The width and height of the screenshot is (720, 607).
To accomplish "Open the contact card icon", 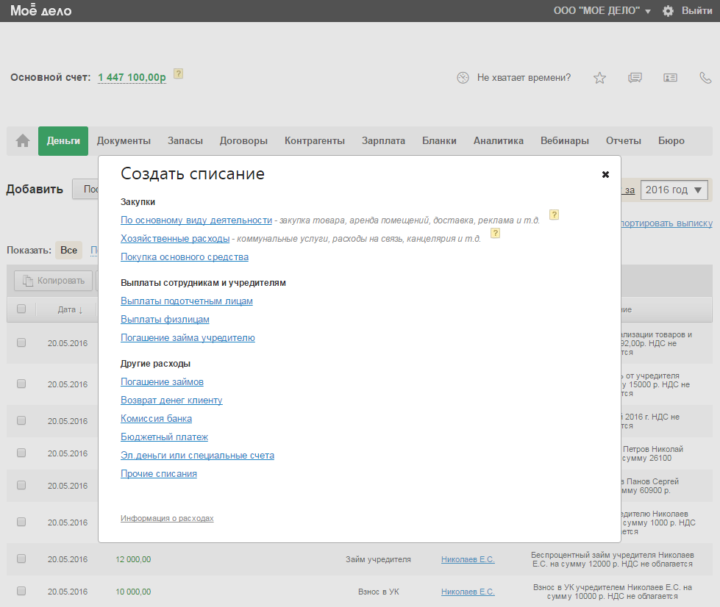I will pos(670,78).
